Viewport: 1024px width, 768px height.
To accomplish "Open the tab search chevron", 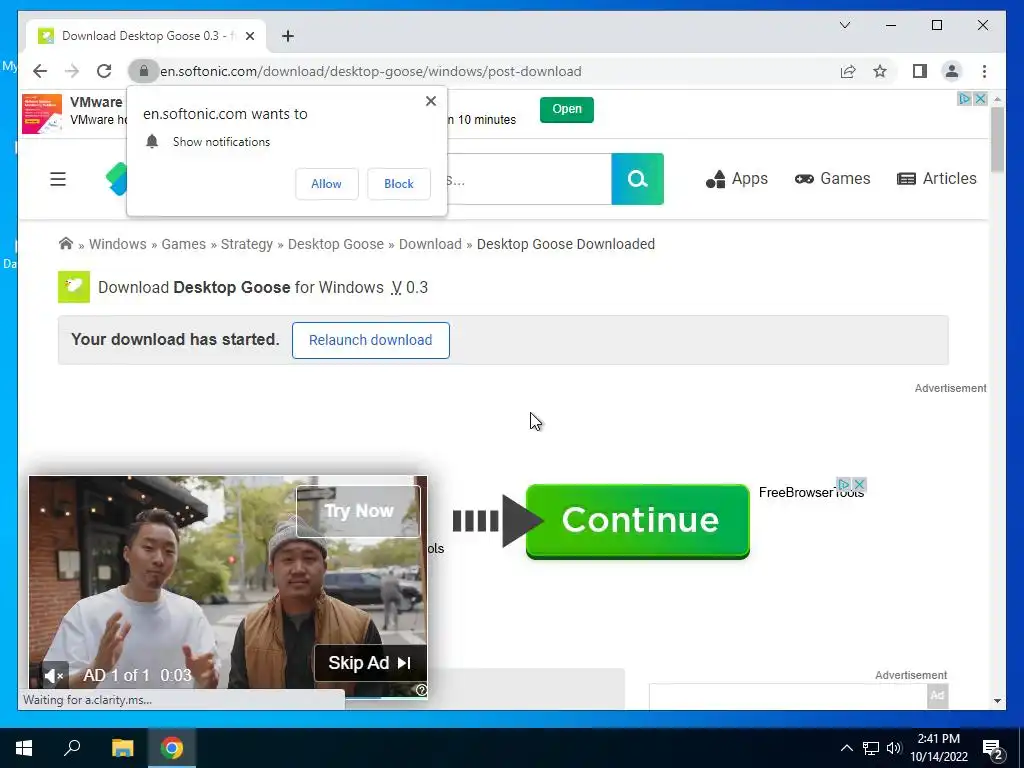I will (844, 25).
